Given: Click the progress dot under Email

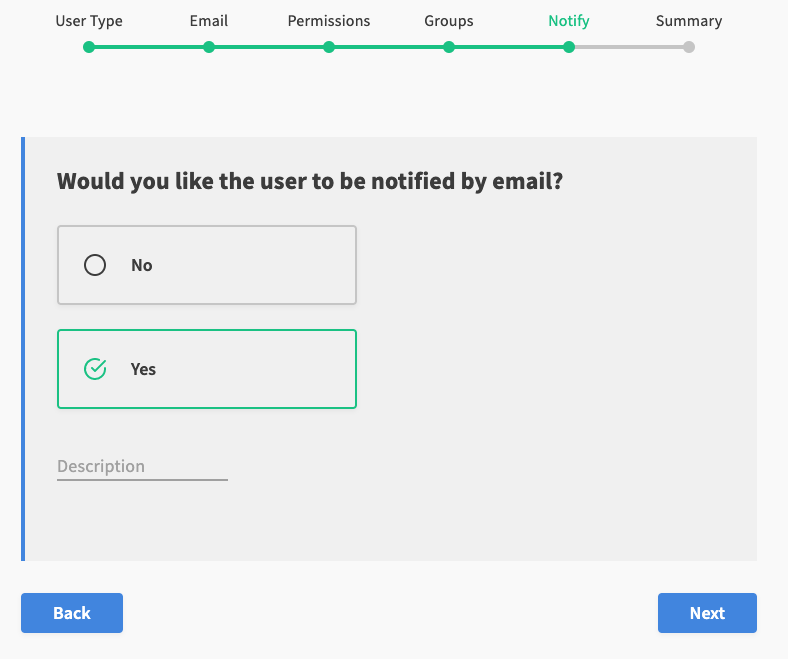Looking at the screenshot, I should tap(209, 47).
